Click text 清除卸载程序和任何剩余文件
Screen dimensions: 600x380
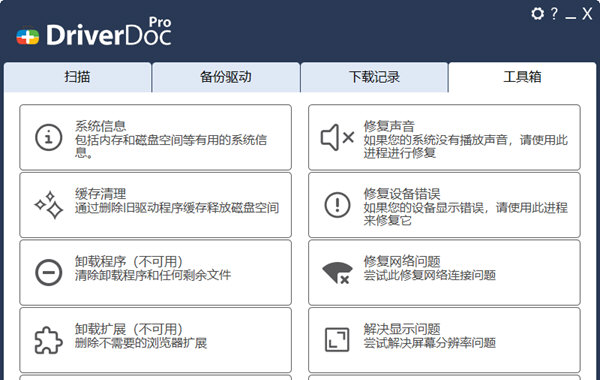point(153,275)
